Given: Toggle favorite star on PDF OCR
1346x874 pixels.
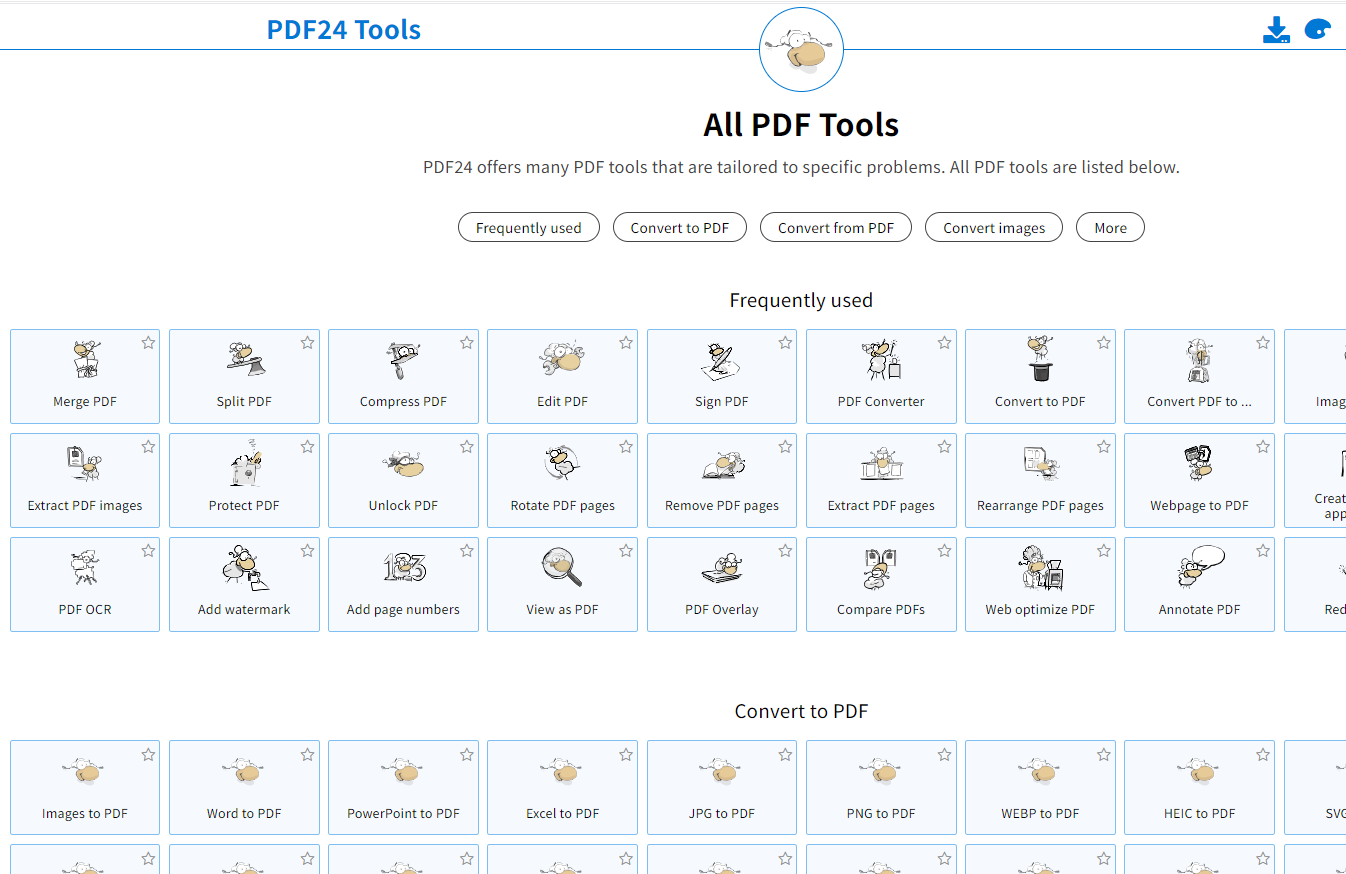Looking at the screenshot, I should click(148, 551).
